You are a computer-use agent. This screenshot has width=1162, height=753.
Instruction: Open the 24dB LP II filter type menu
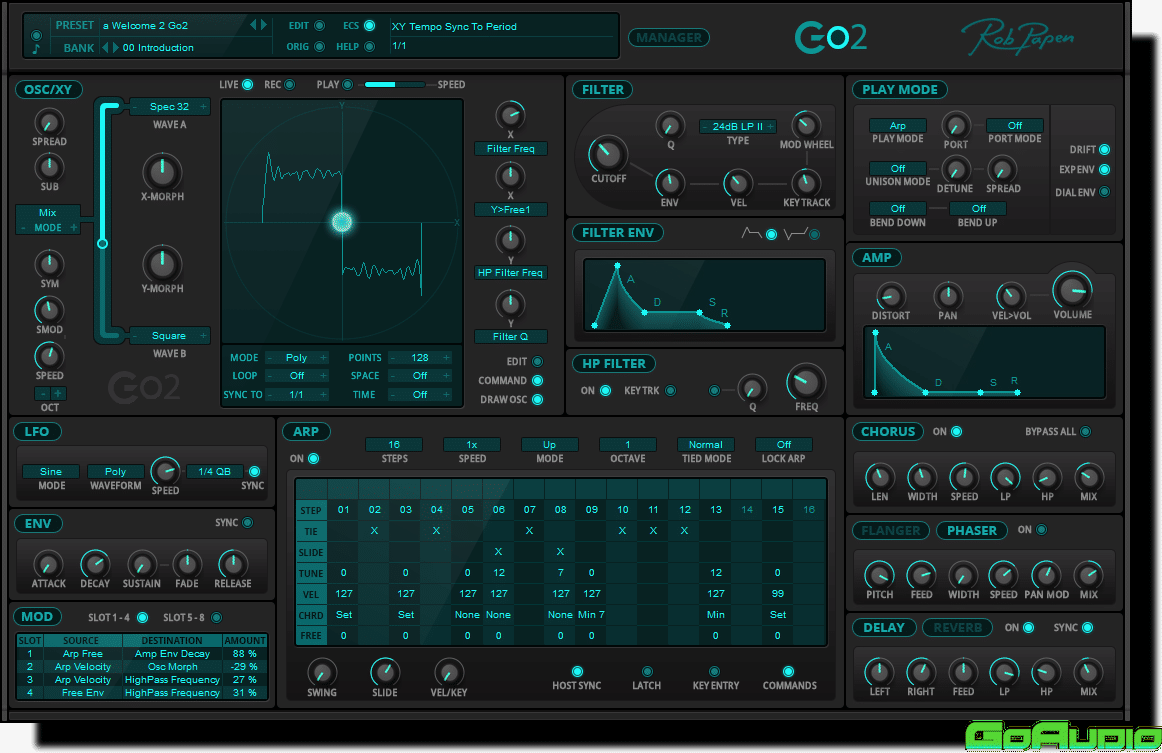[x=737, y=127]
